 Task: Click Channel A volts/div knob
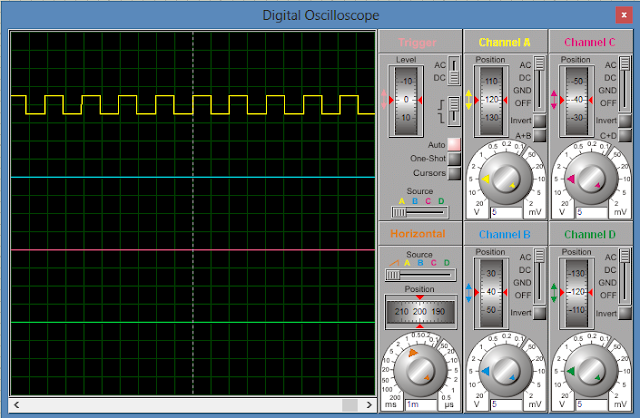pos(505,179)
